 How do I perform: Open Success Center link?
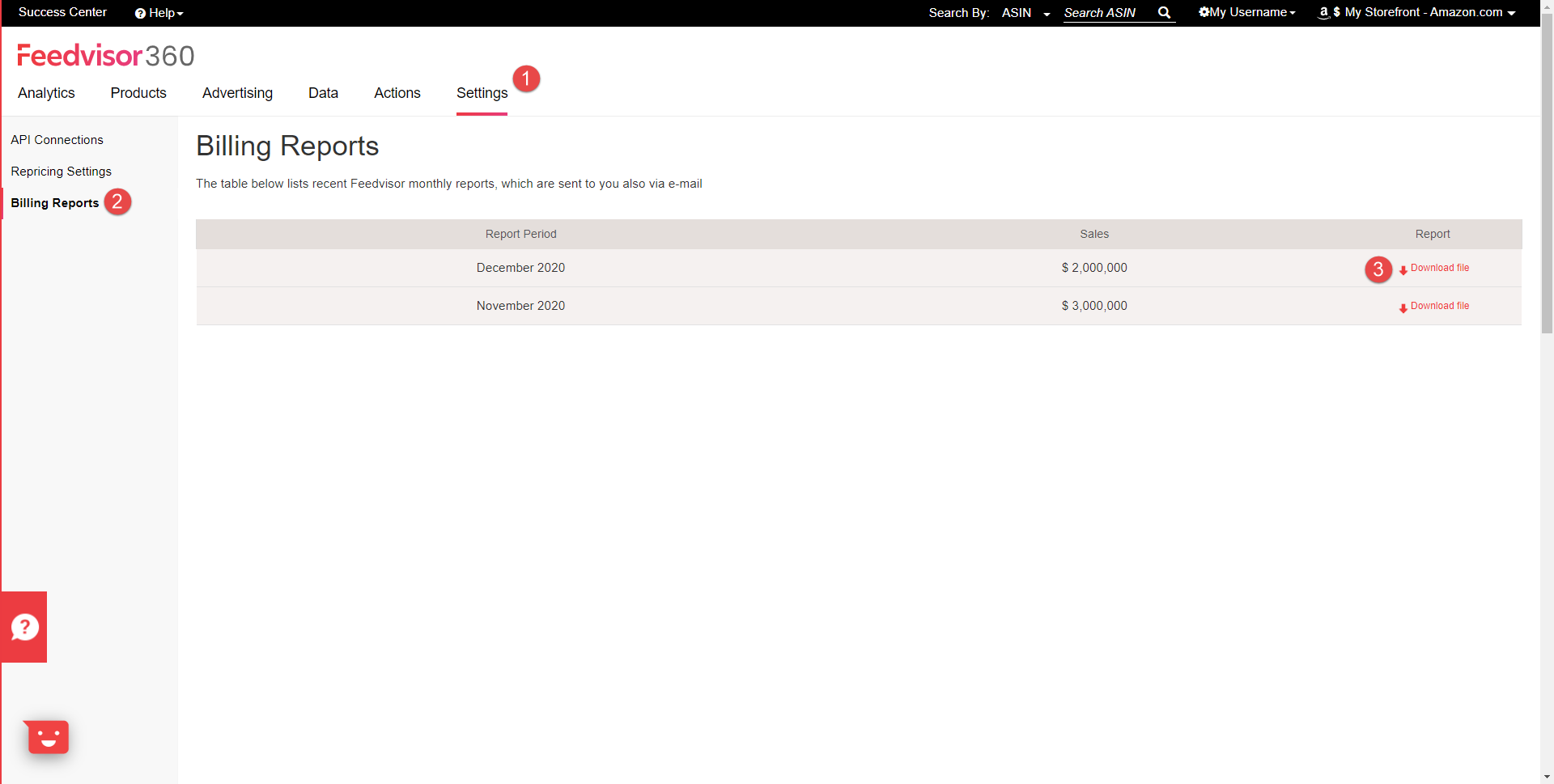[62, 12]
